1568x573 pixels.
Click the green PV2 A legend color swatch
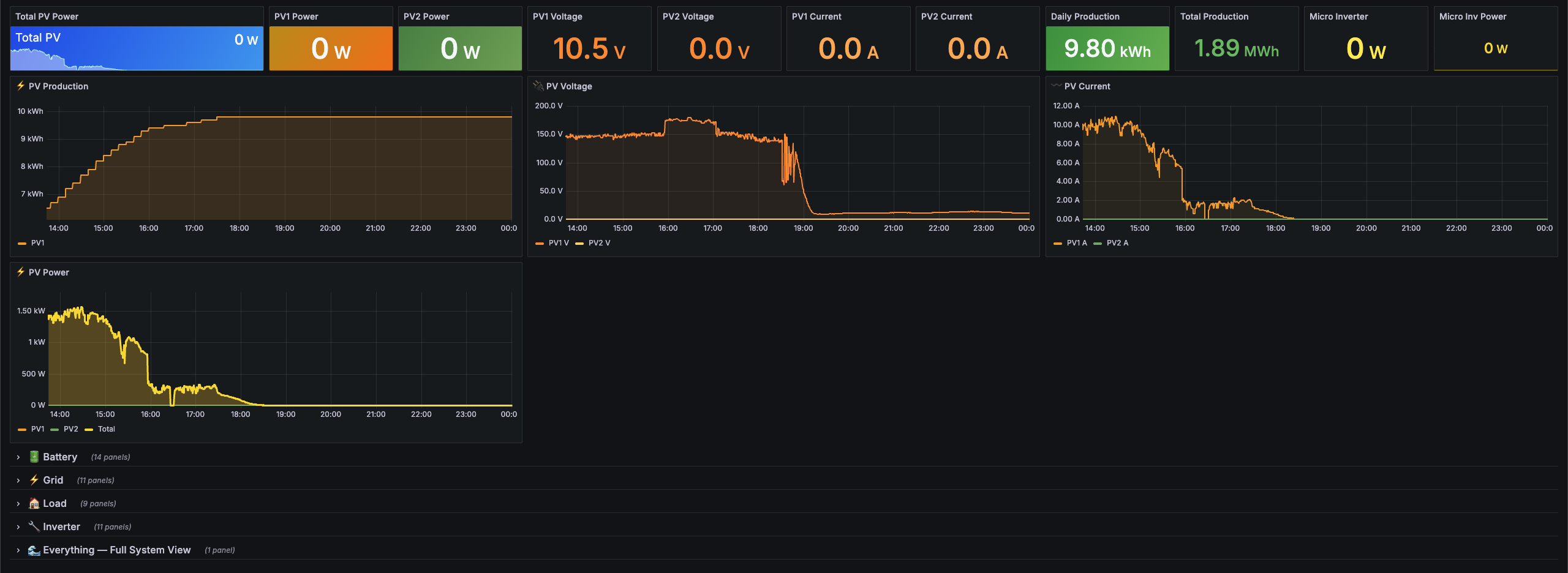pos(1098,244)
